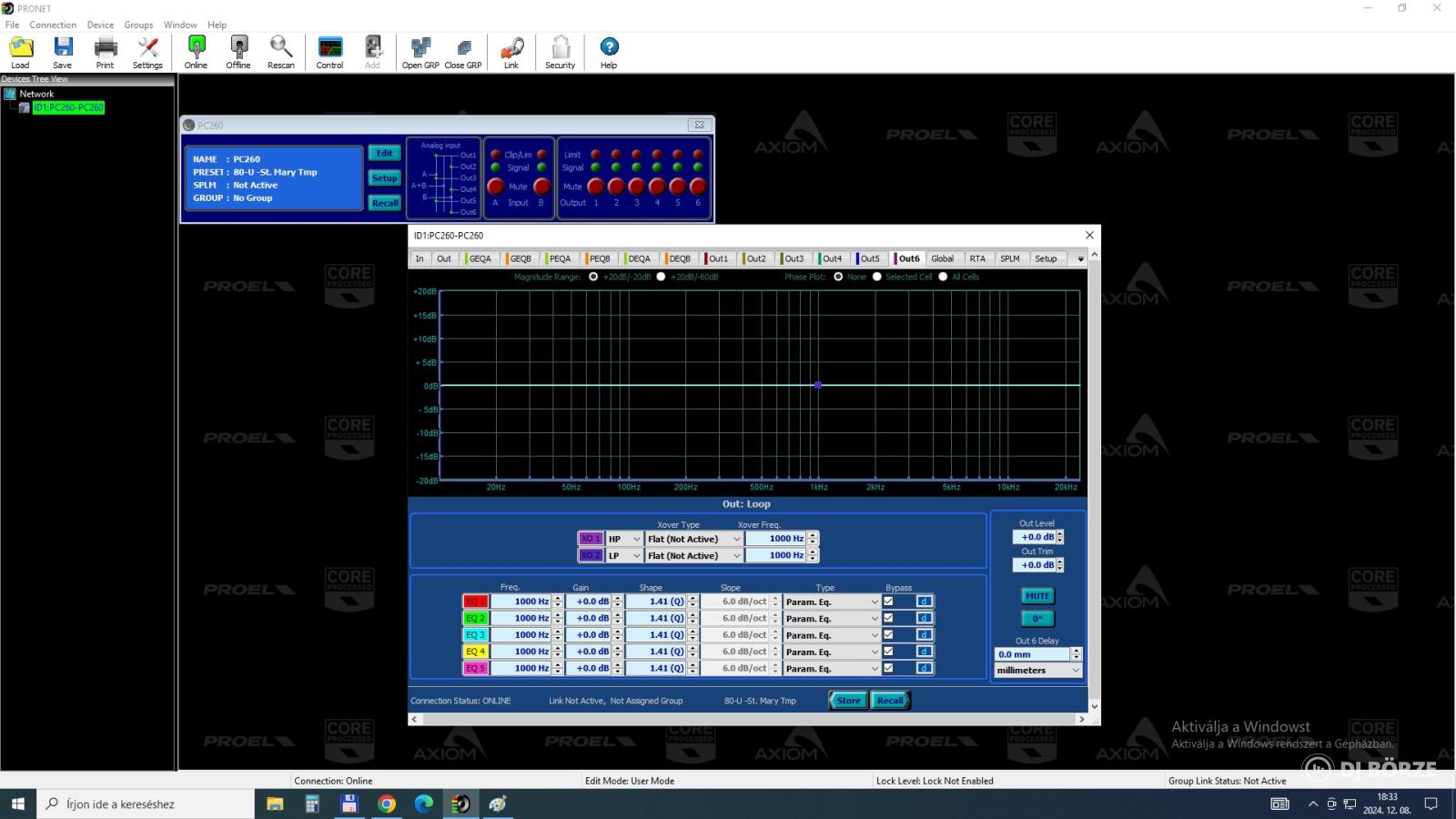Click the Save floppy disk icon
This screenshot has height=819, width=1456.
coord(63,47)
